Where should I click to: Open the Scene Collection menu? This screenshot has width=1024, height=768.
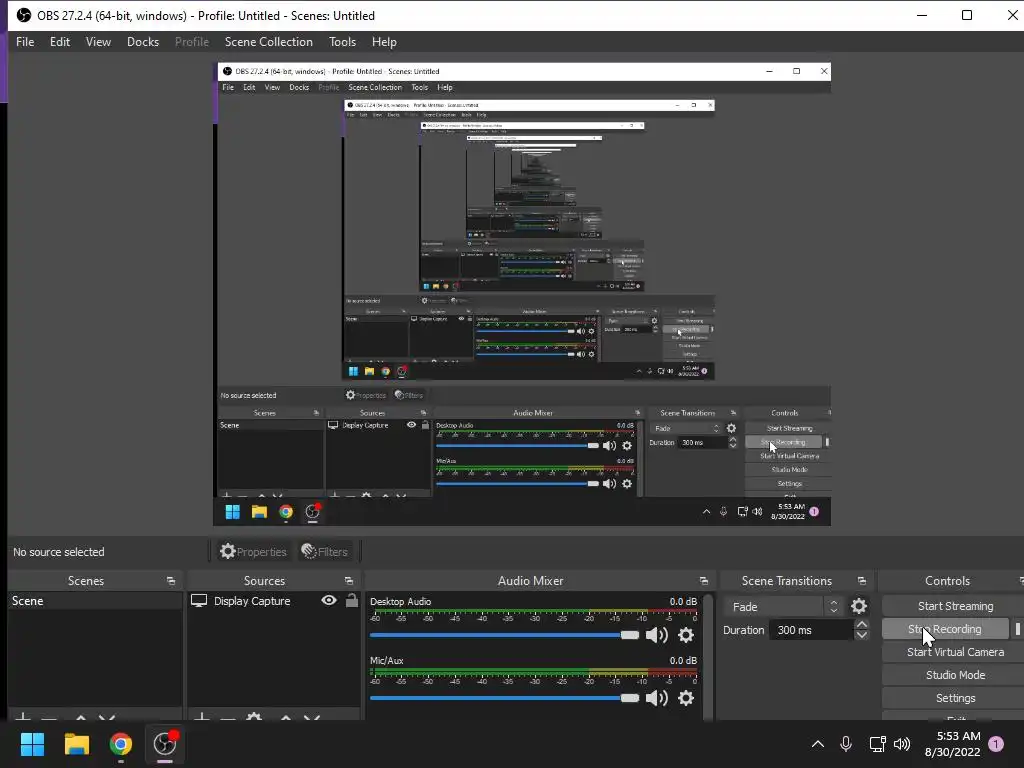[x=268, y=42]
